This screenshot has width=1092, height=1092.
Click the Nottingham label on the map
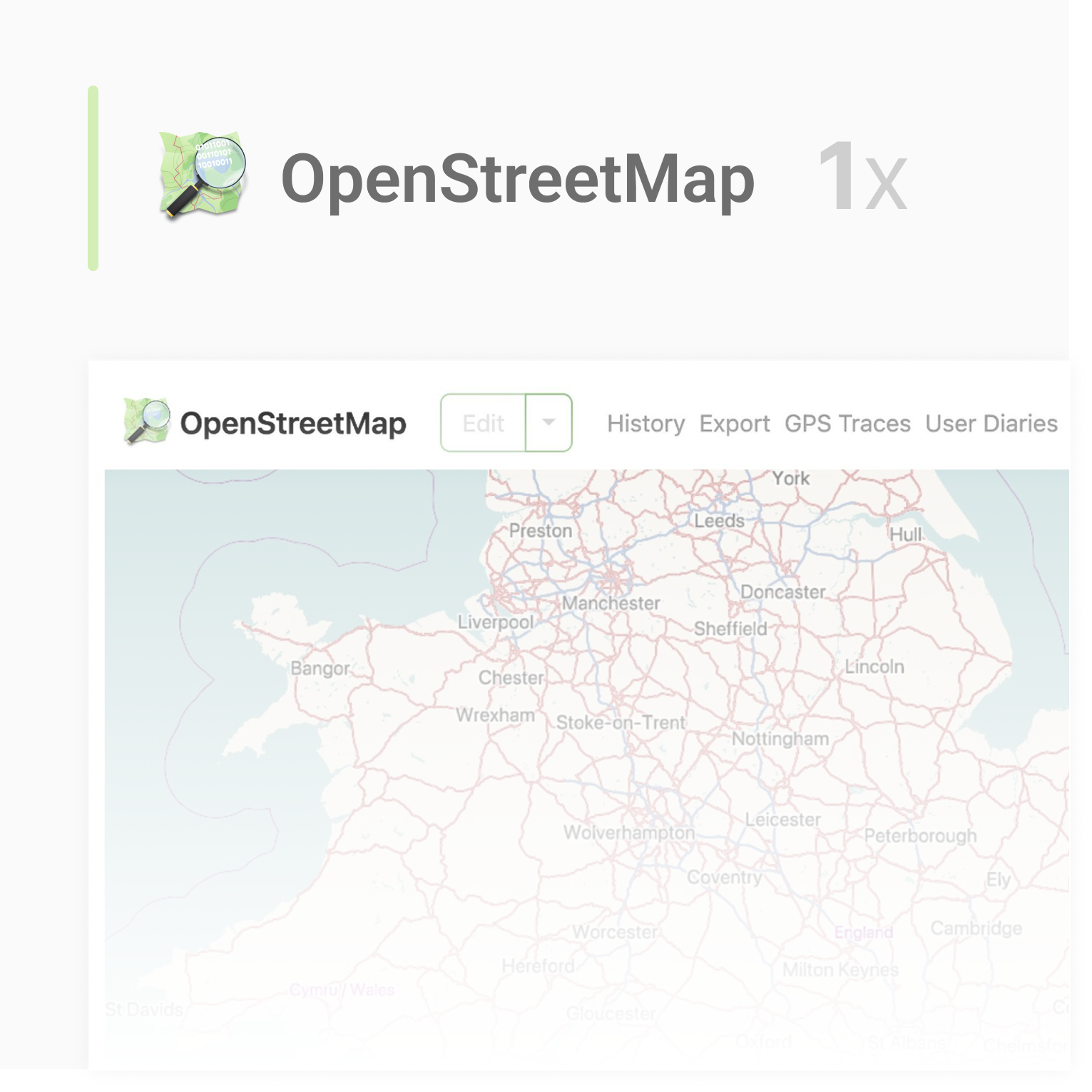pos(780,740)
